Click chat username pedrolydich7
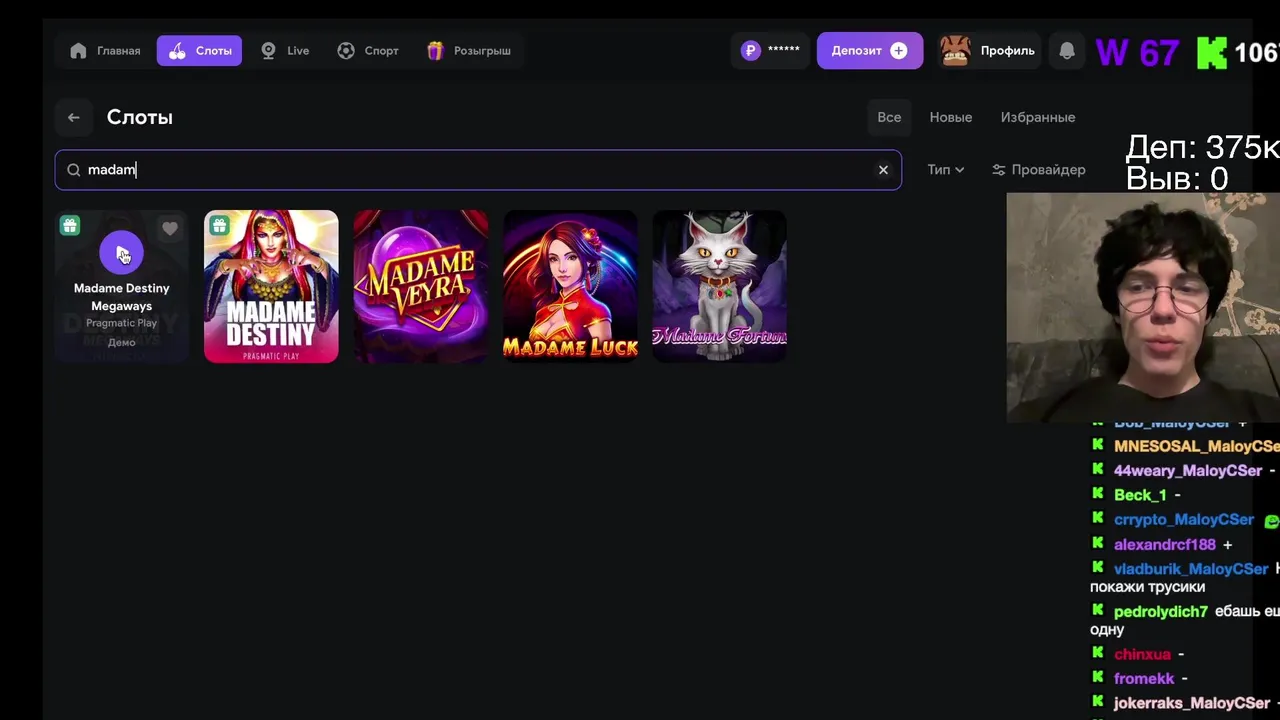The width and height of the screenshot is (1280, 720). point(1161,612)
